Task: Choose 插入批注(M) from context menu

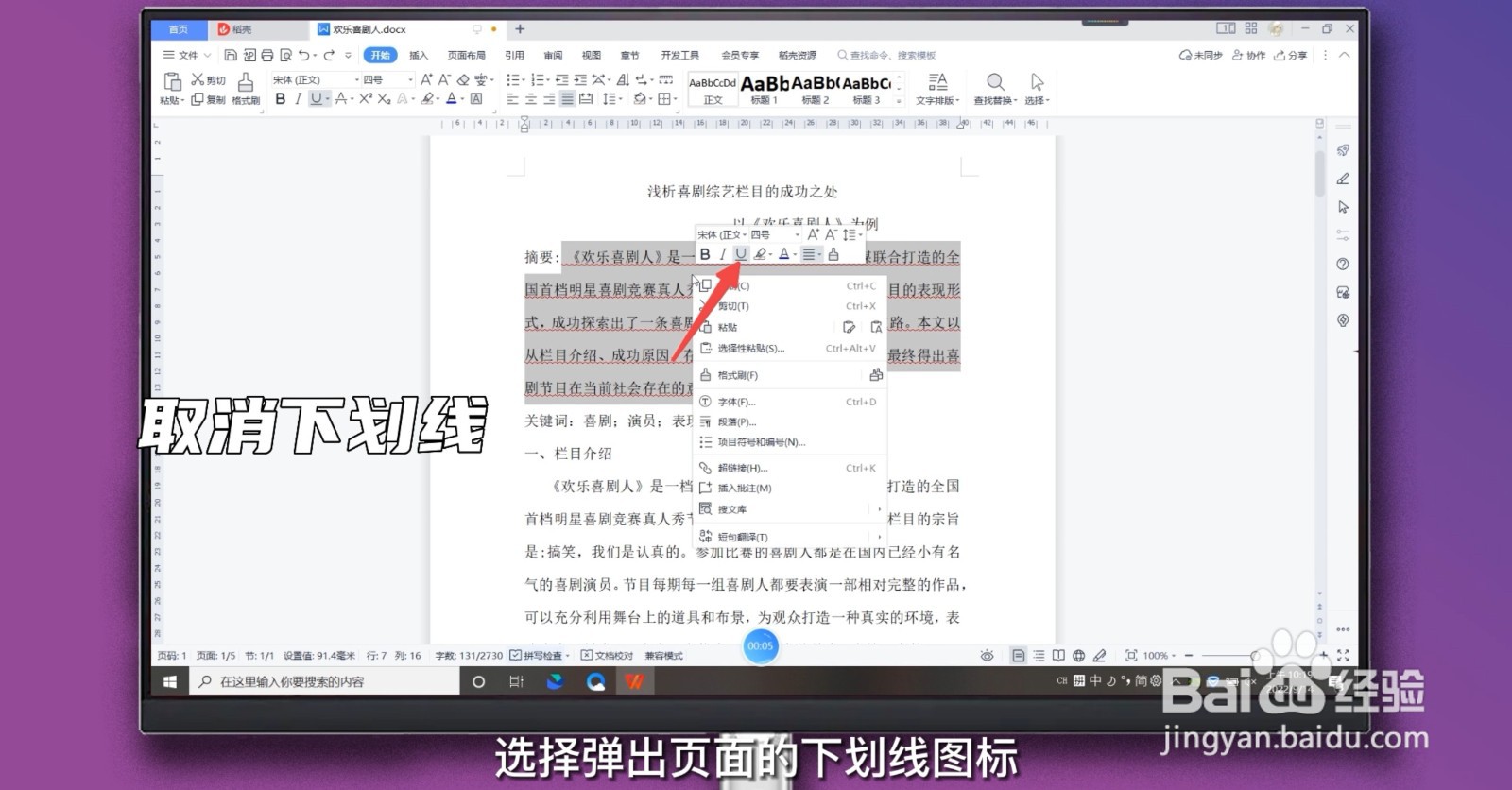Action: tap(789, 488)
